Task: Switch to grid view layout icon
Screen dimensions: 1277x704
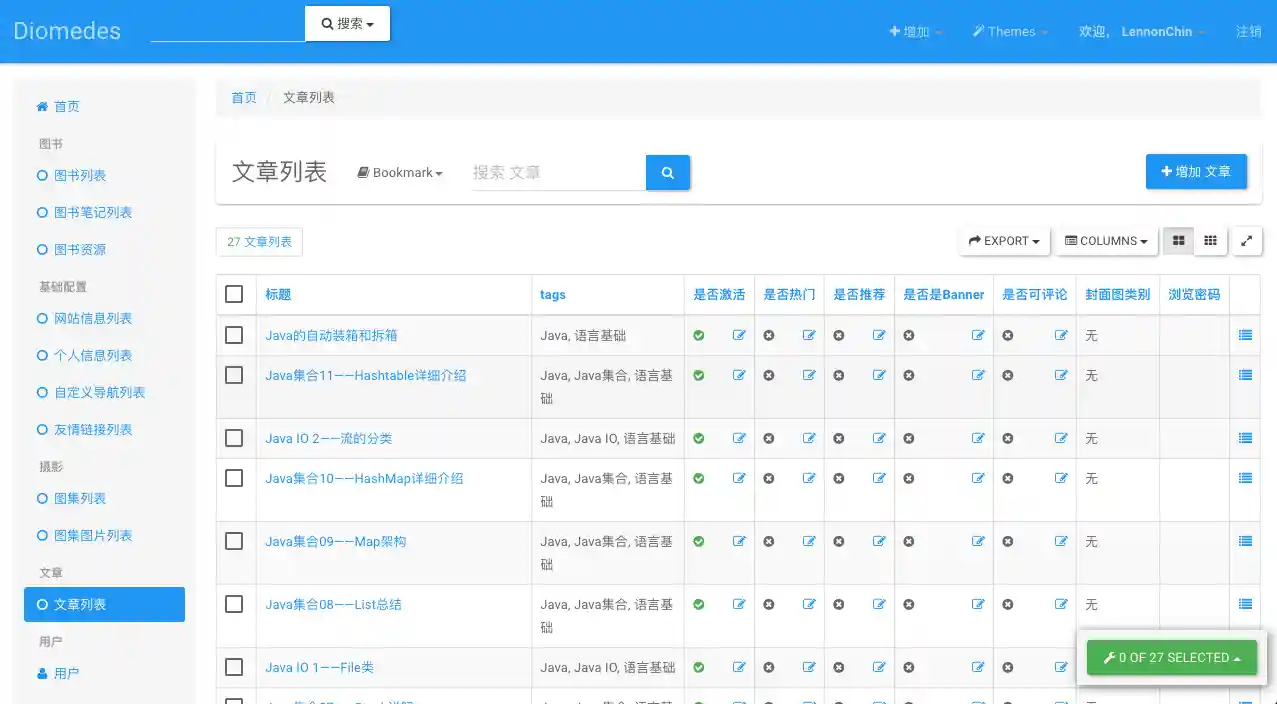Action: point(1177,240)
